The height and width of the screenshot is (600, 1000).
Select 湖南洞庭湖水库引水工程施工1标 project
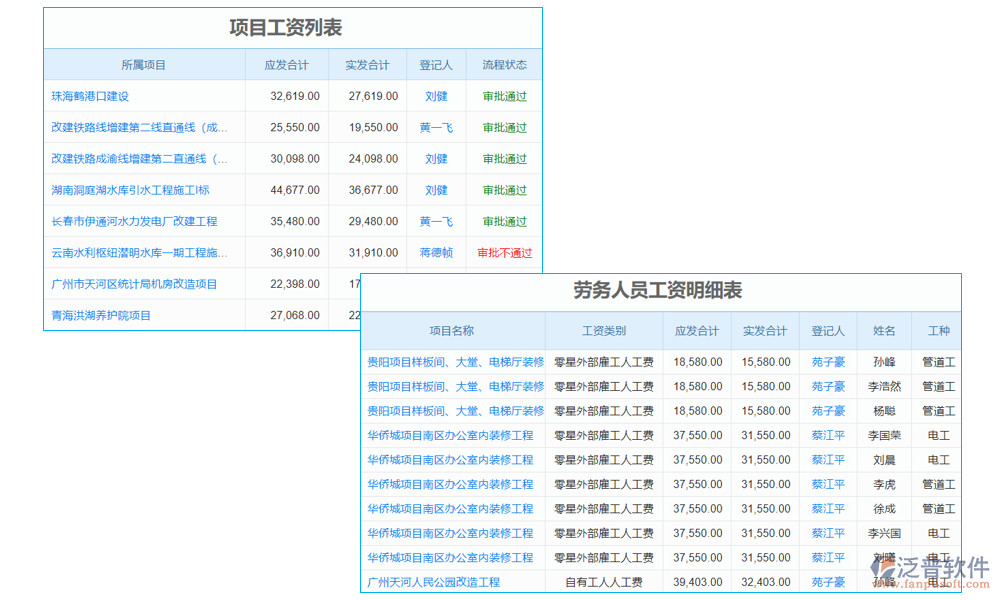pos(139,189)
